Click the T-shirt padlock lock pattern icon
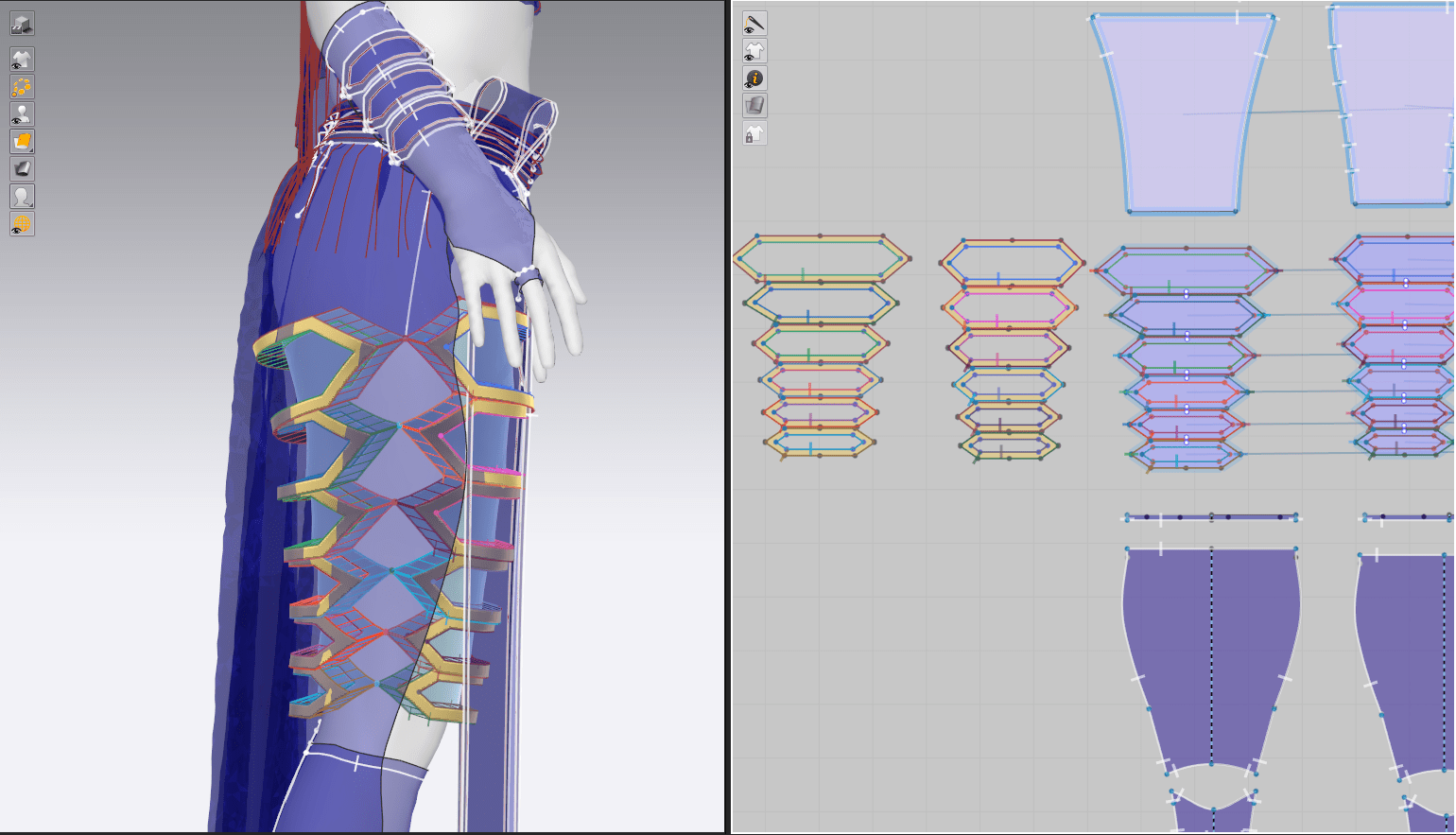 click(x=754, y=134)
